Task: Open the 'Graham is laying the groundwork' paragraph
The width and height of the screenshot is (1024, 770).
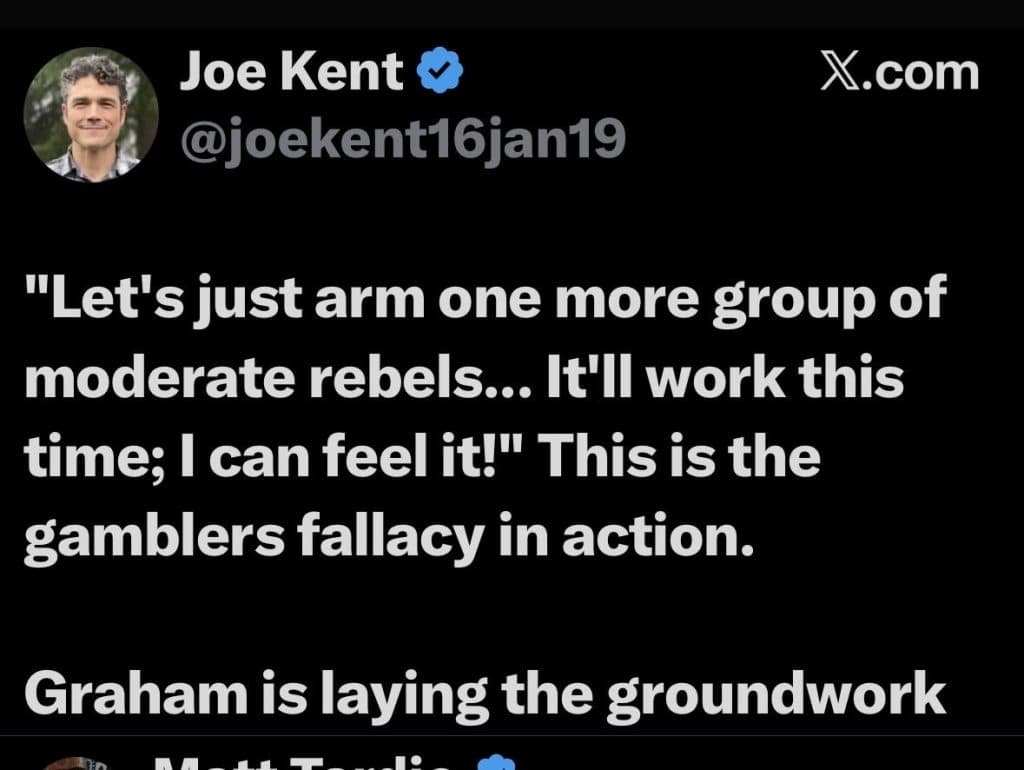Action: (485, 696)
